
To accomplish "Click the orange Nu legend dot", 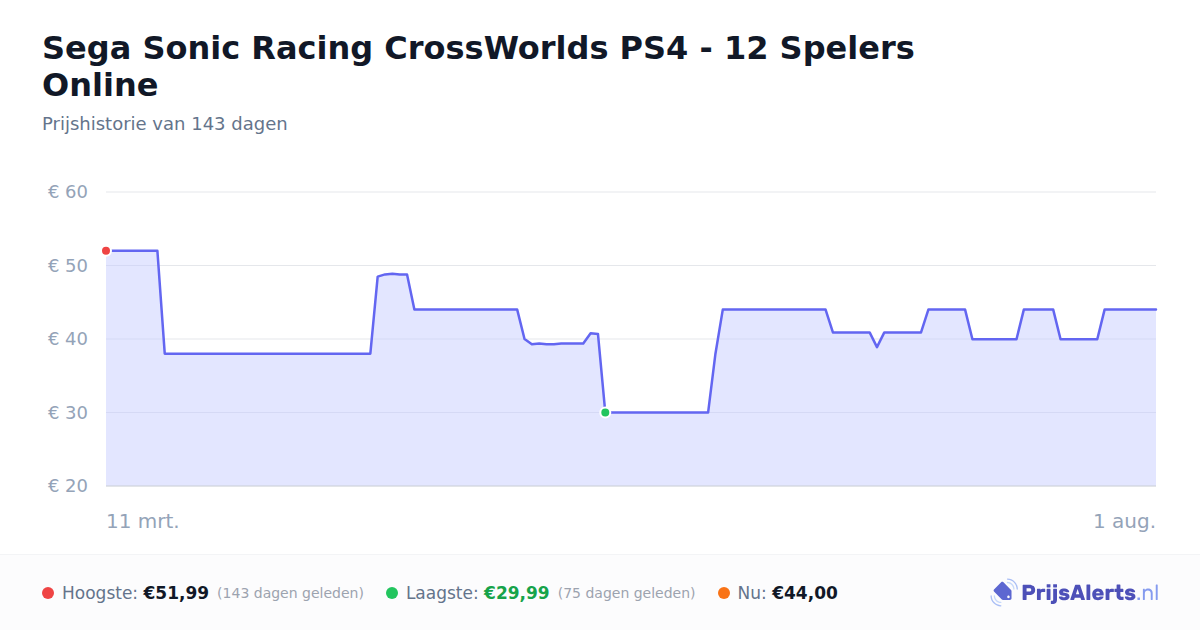I will click(724, 593).
